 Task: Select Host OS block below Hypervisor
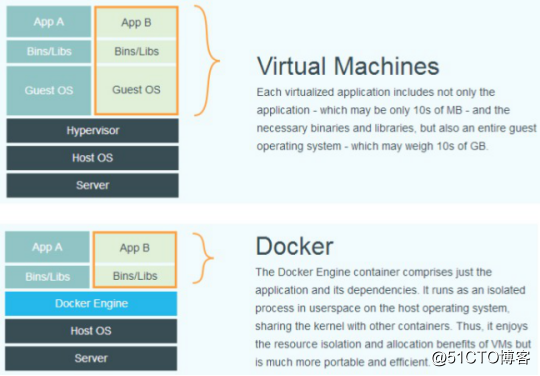[x=92, y=158]
